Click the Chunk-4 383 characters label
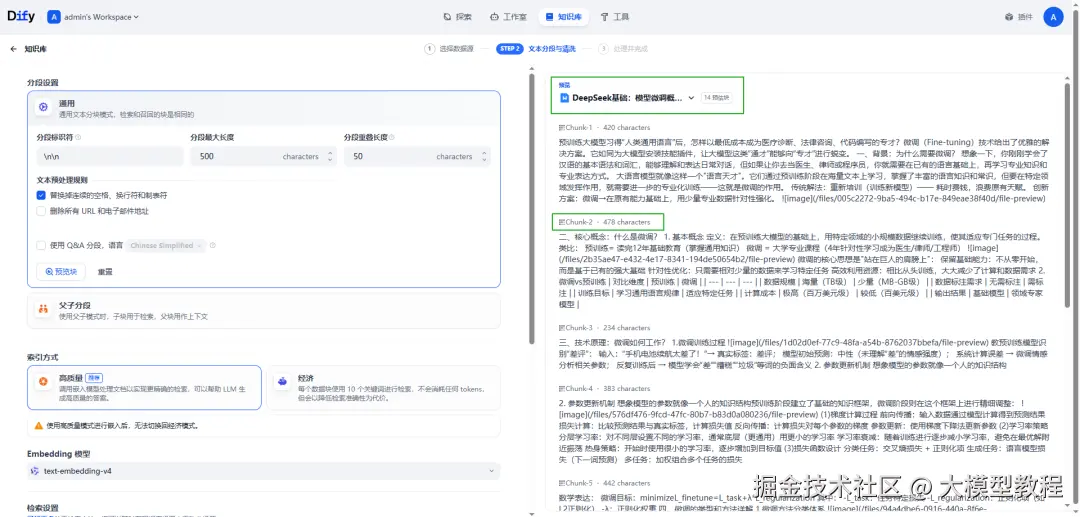Screen dimensions: 1080x517 point(604,388)
